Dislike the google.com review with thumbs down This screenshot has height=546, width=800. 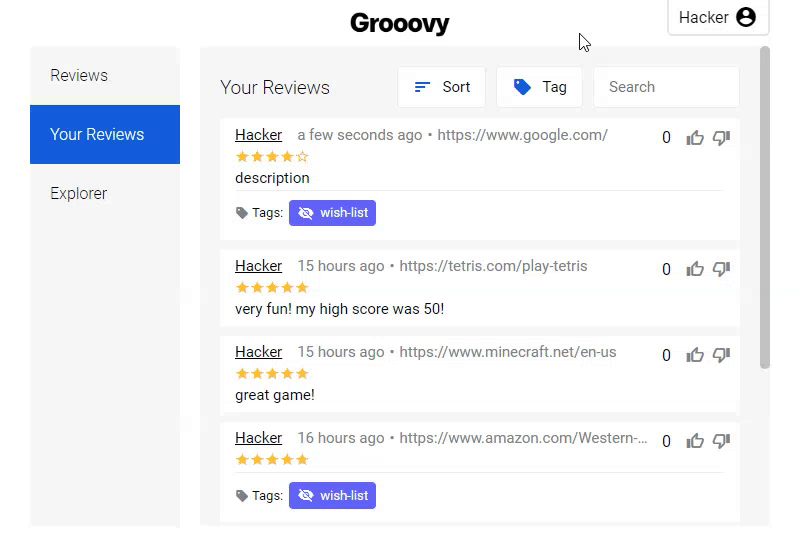[x=721, y=138]
